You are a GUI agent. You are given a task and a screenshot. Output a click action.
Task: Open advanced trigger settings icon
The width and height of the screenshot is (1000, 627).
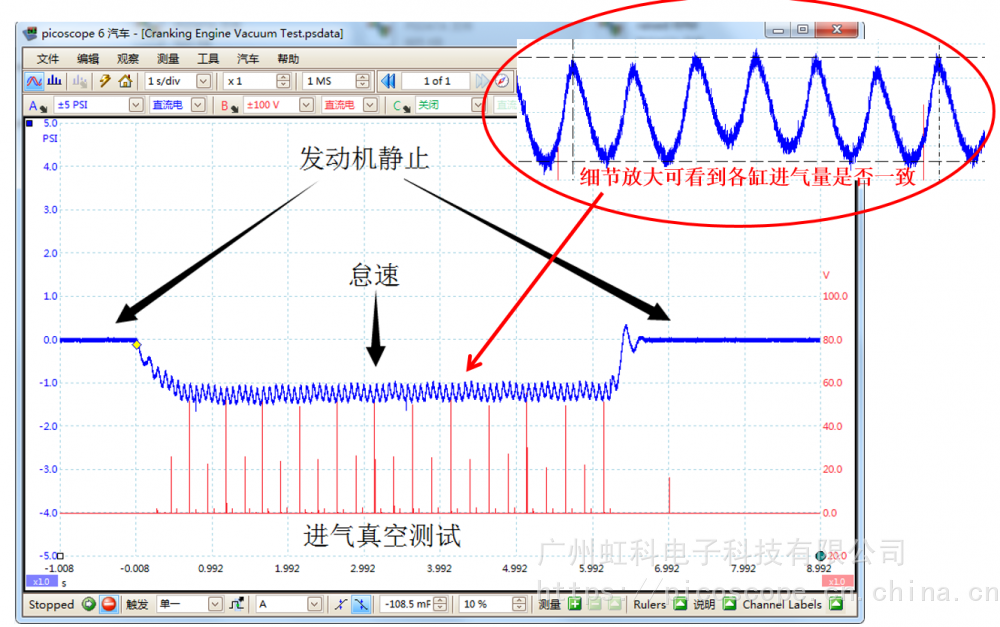coord(236,604)
